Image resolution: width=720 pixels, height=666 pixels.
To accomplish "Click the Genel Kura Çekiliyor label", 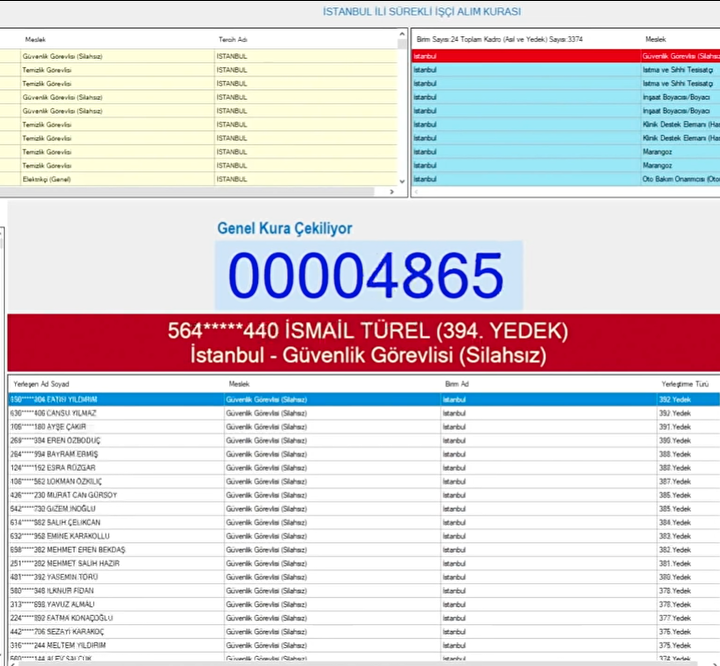I will point(285,228).
